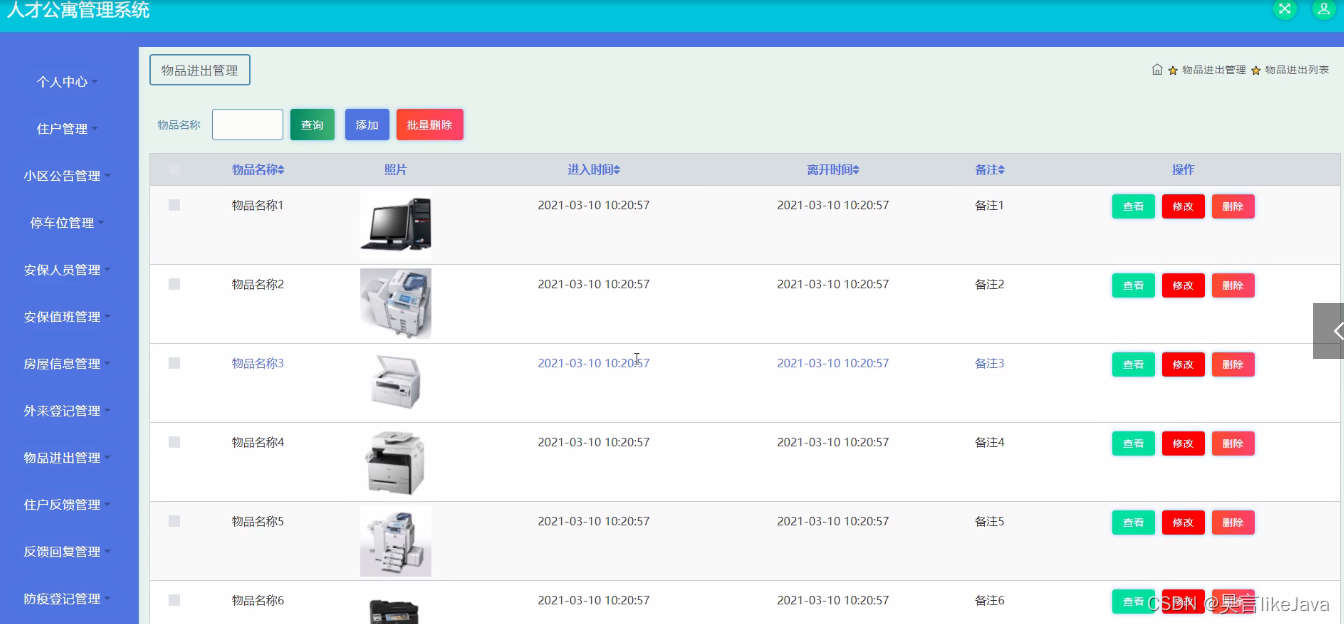
Task: Expand the 住户管理 sidebar menu
Action: click(68, 129)
